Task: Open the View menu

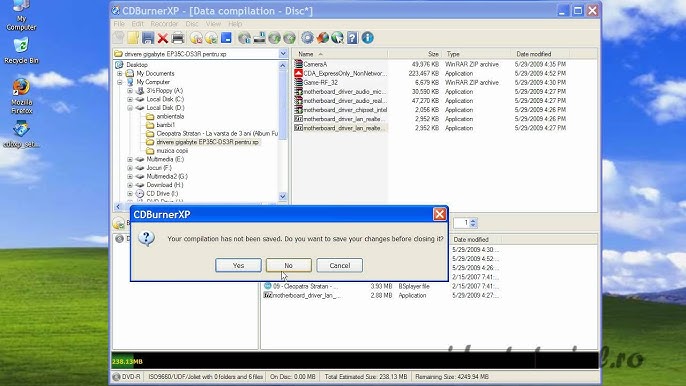Action: pyautogui.click(x=213, y=24)
